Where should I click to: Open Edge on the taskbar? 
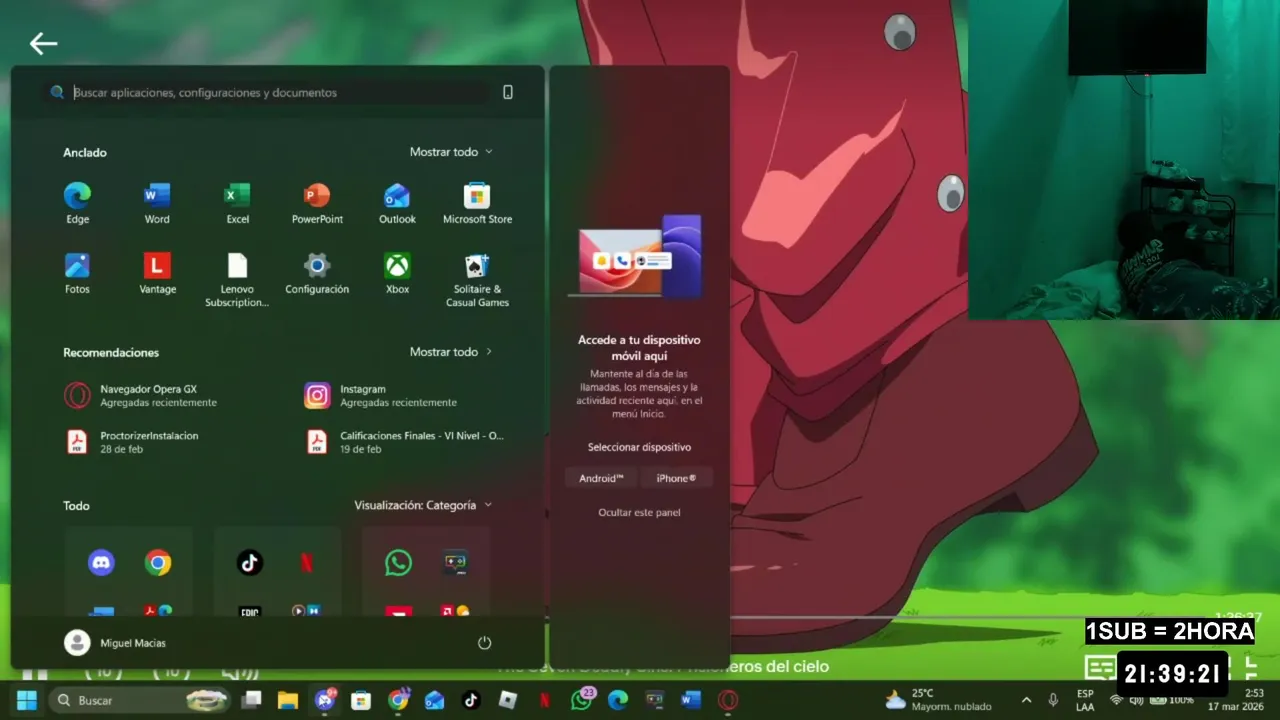tap(618, 700)
